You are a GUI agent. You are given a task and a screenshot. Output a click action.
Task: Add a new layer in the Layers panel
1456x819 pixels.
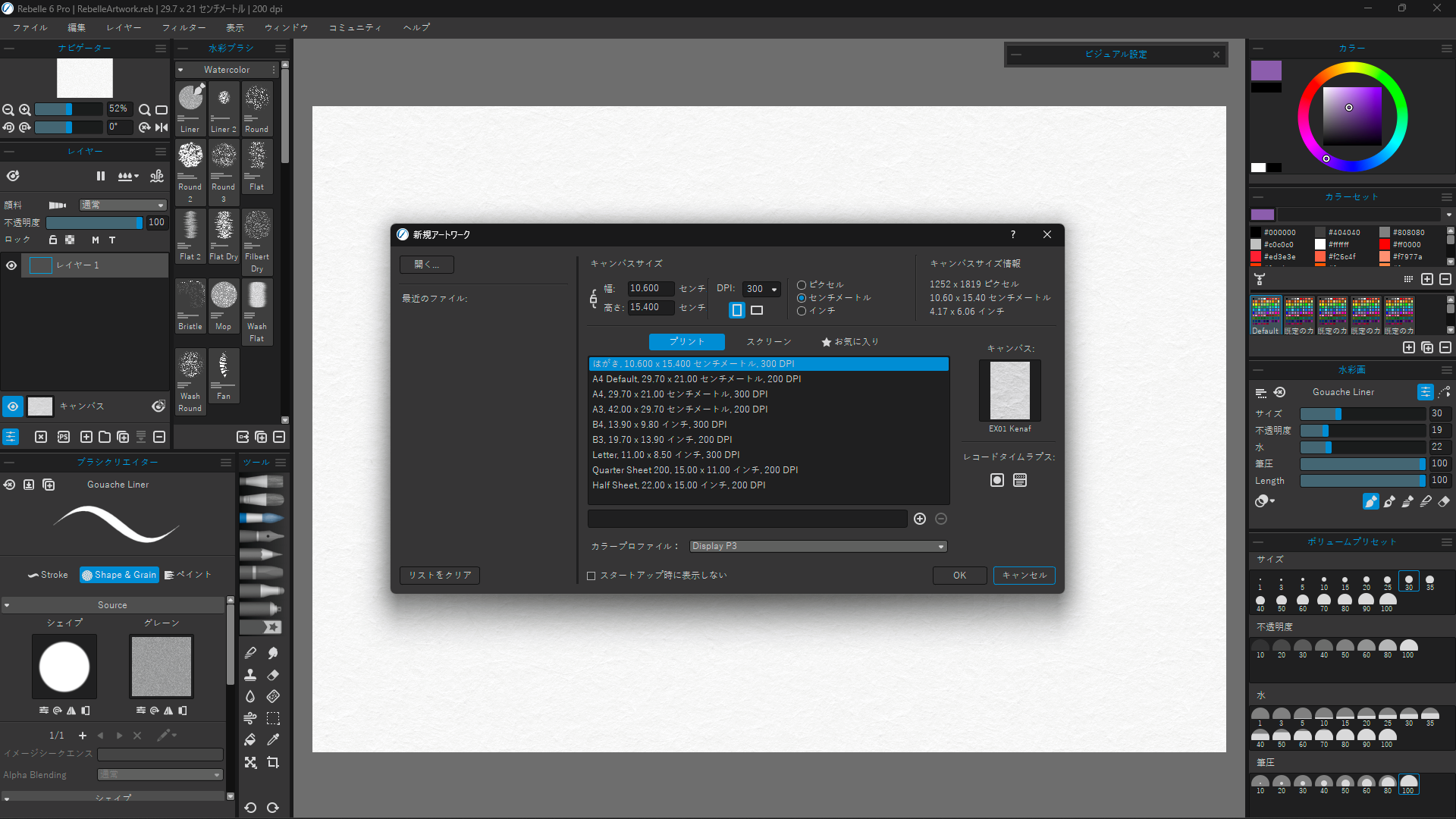(x=86, y=437)
